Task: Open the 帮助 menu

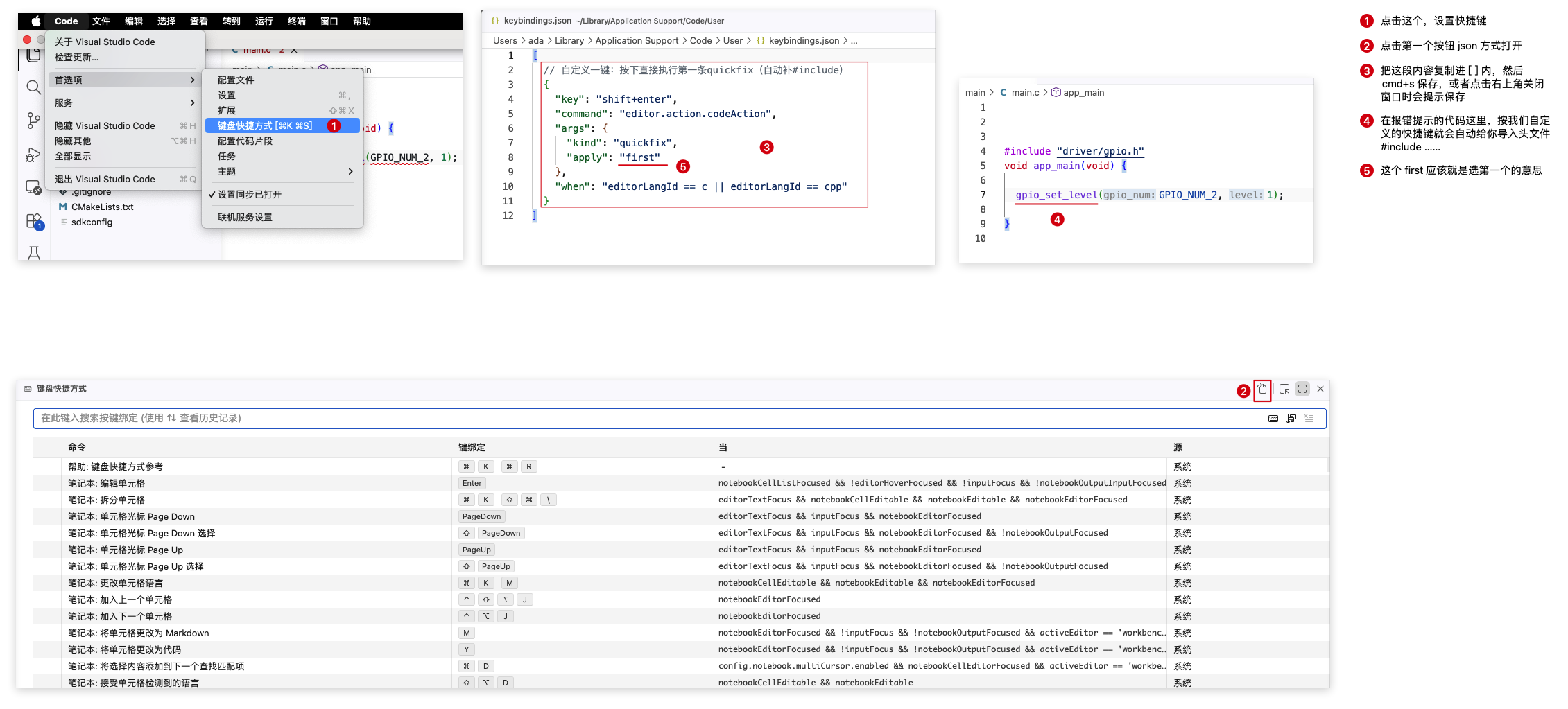Action: [x=362, y=21]
